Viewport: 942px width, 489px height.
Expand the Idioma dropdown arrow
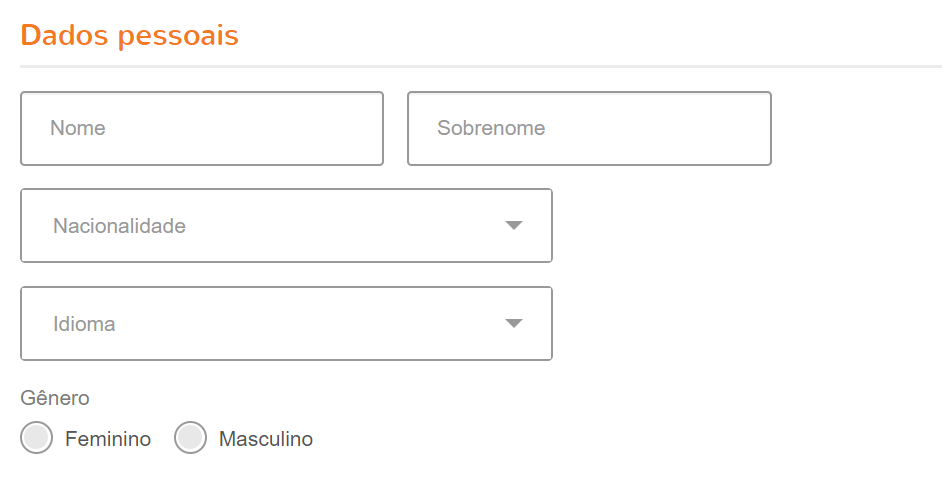point(514,324)
